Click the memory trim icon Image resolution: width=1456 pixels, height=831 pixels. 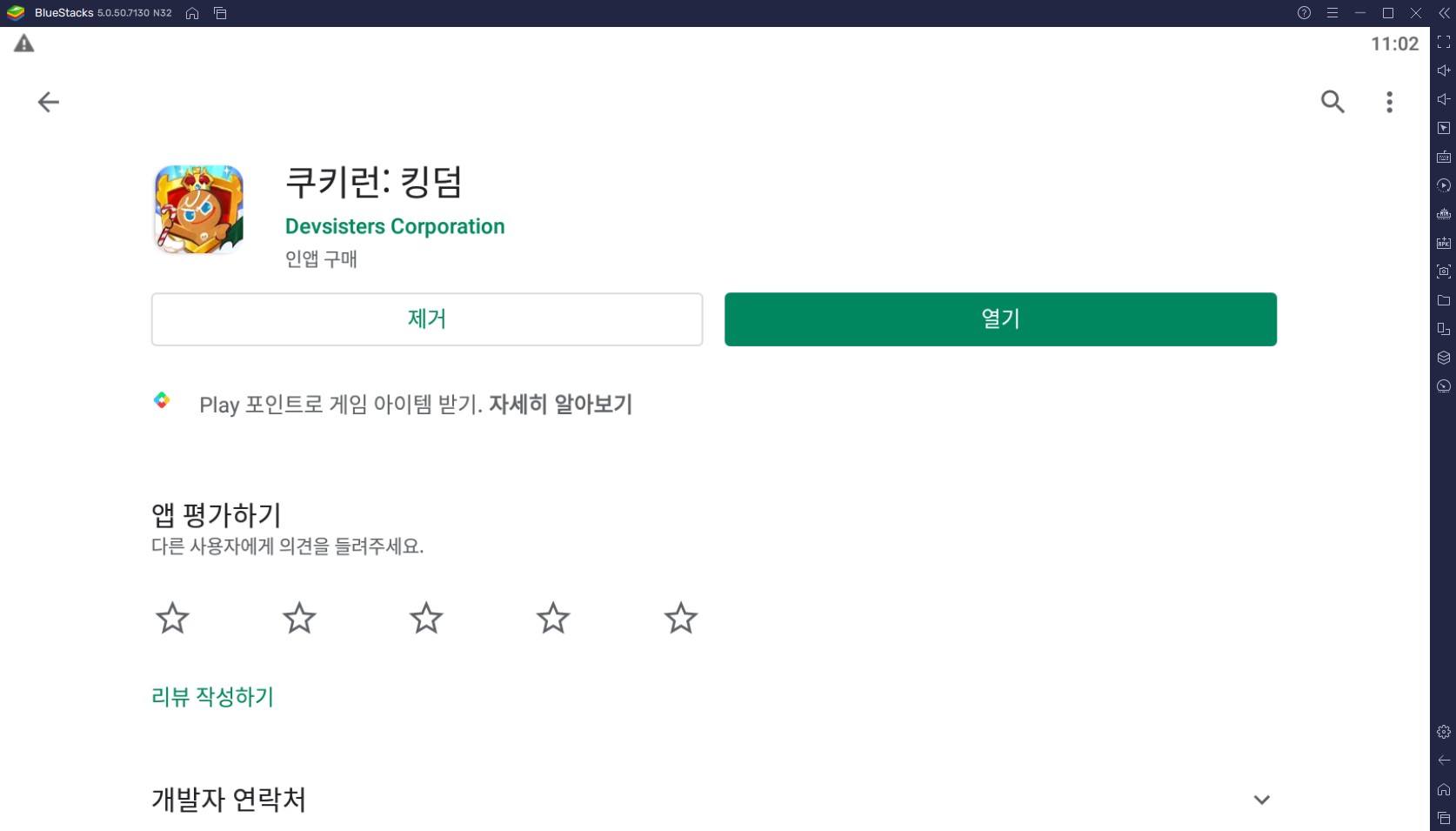[1444, 214]
